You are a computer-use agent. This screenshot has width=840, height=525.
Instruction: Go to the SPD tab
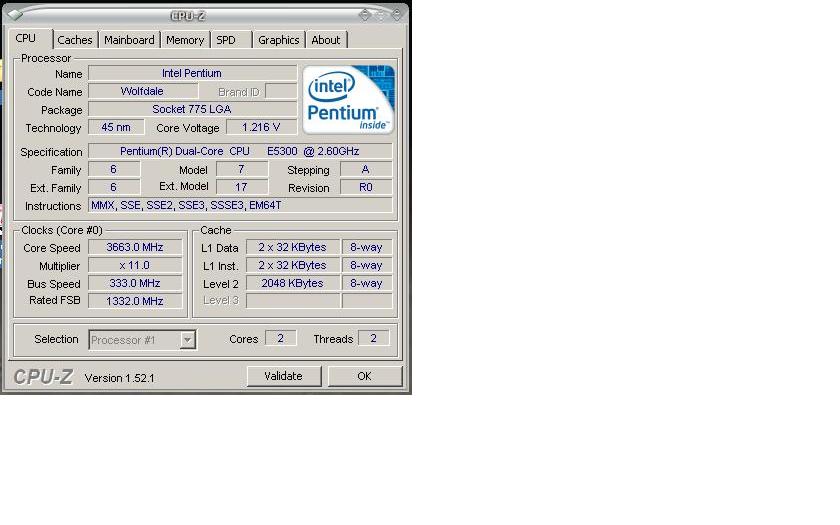tap(231, 40)
